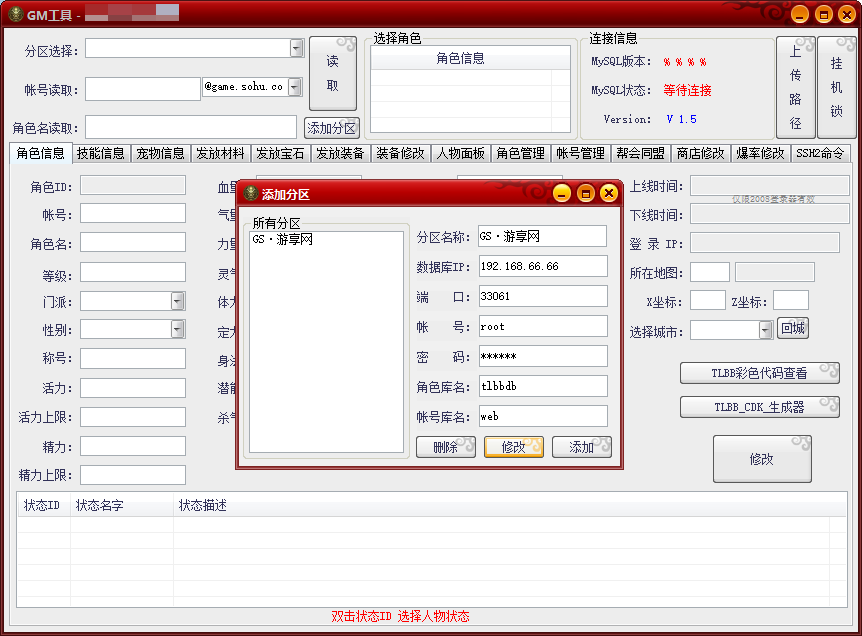Expand the @game.sohu.com account suffix dropdown
Viewport: 862px width, 636px height.
pos(294,87)
